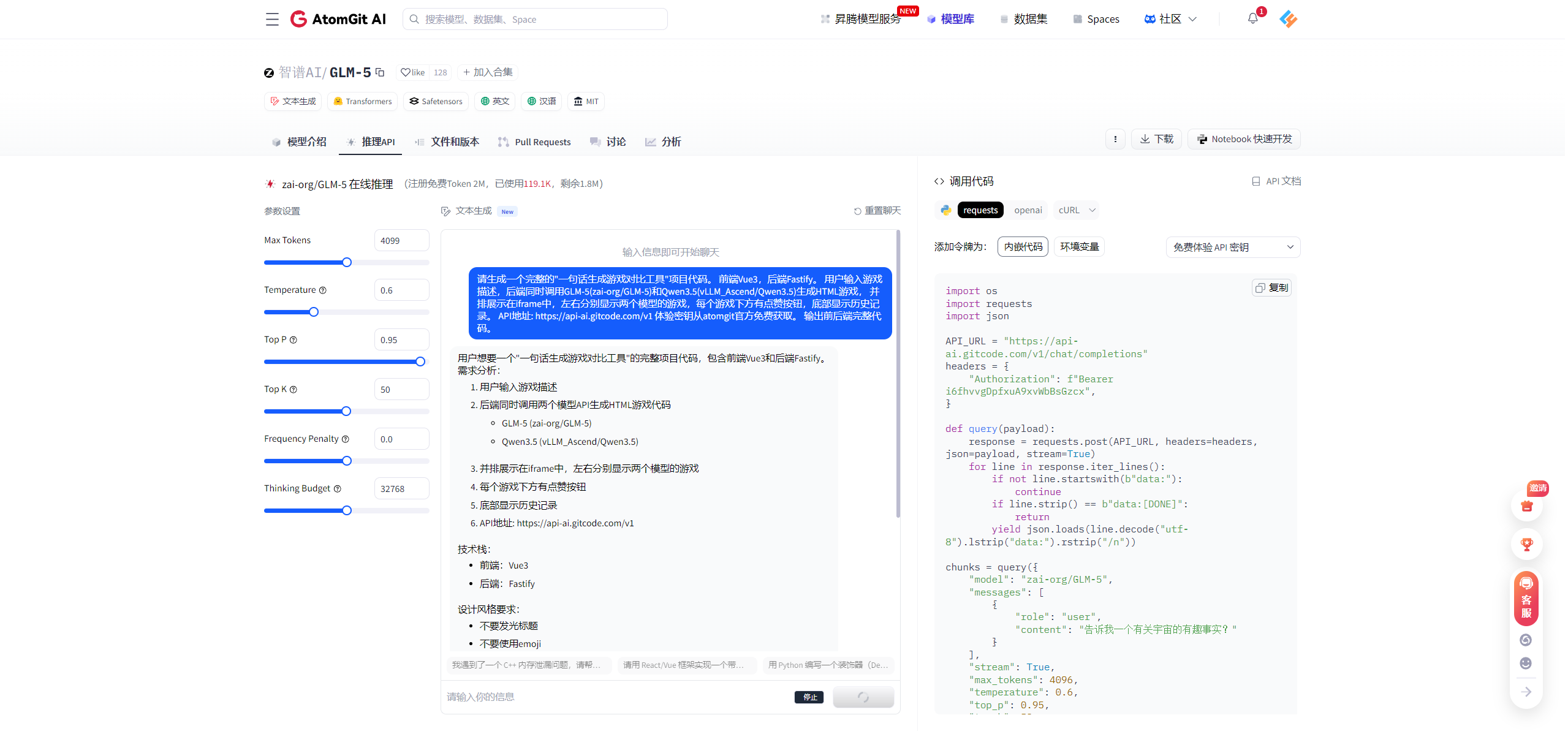
Task: Click the heart like icon
Action: coord(406,72)
